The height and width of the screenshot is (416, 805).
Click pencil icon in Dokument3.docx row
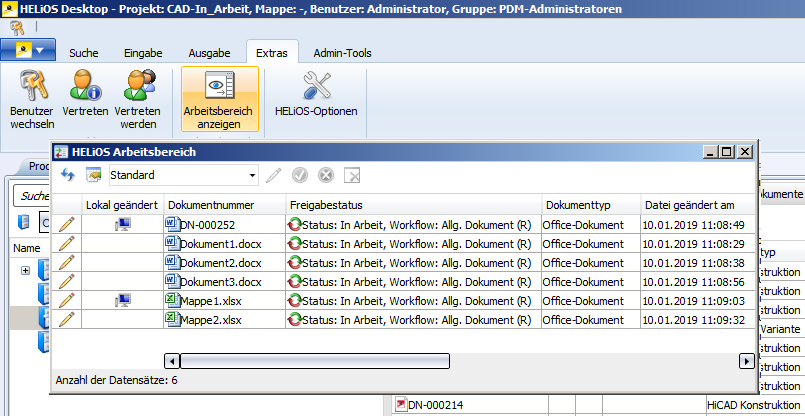[x=67, y=281]
